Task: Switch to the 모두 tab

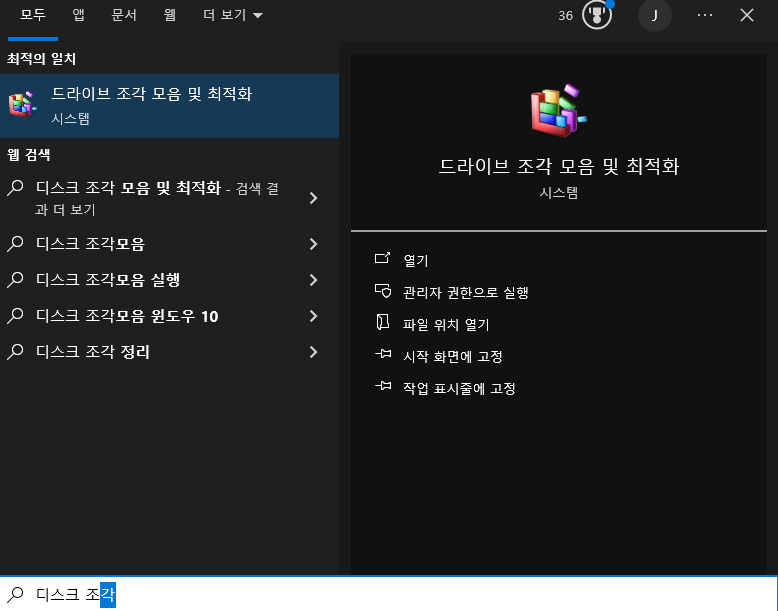Action: coord(33,15)
